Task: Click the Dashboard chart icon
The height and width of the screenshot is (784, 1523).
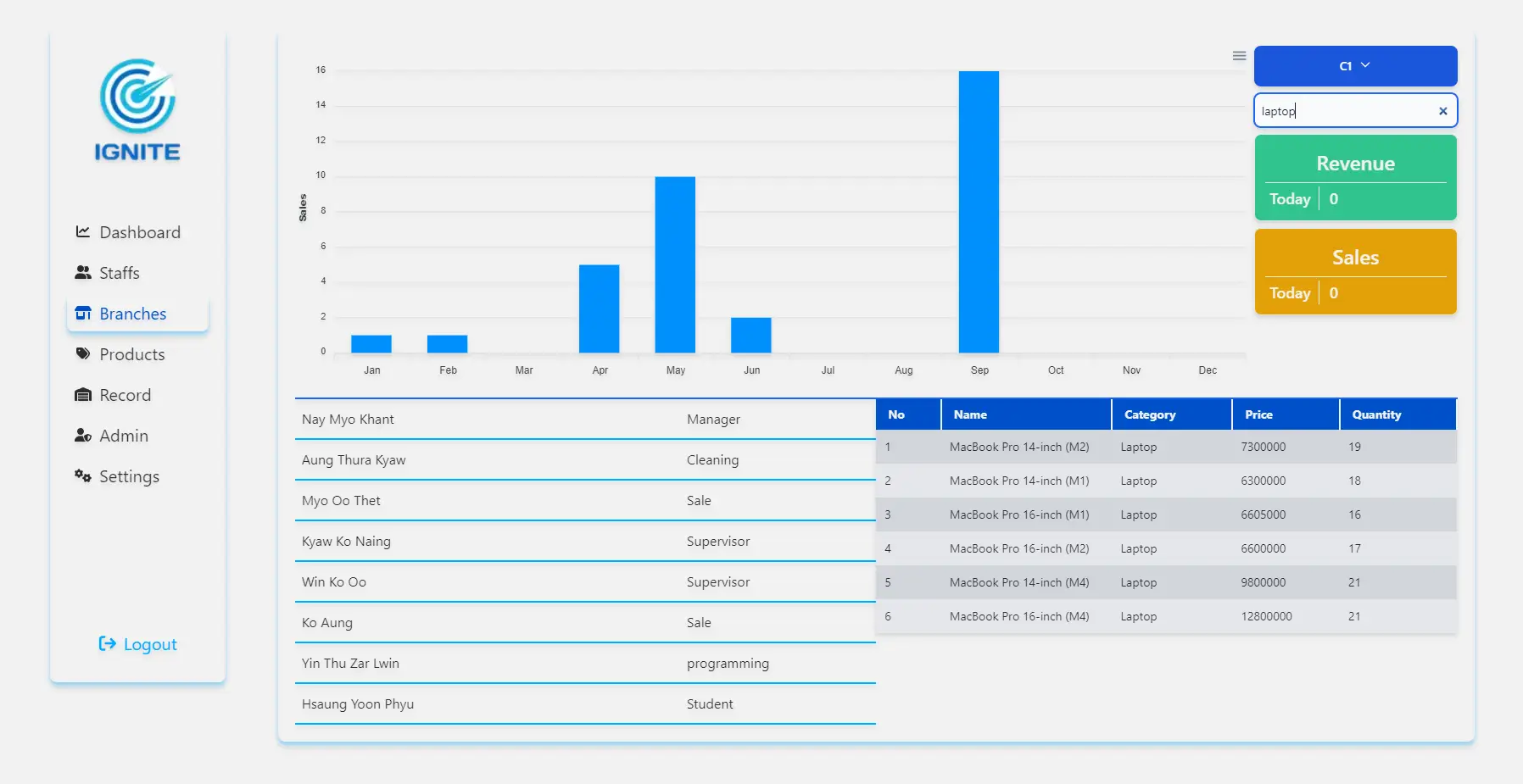Action: point(82,231)
